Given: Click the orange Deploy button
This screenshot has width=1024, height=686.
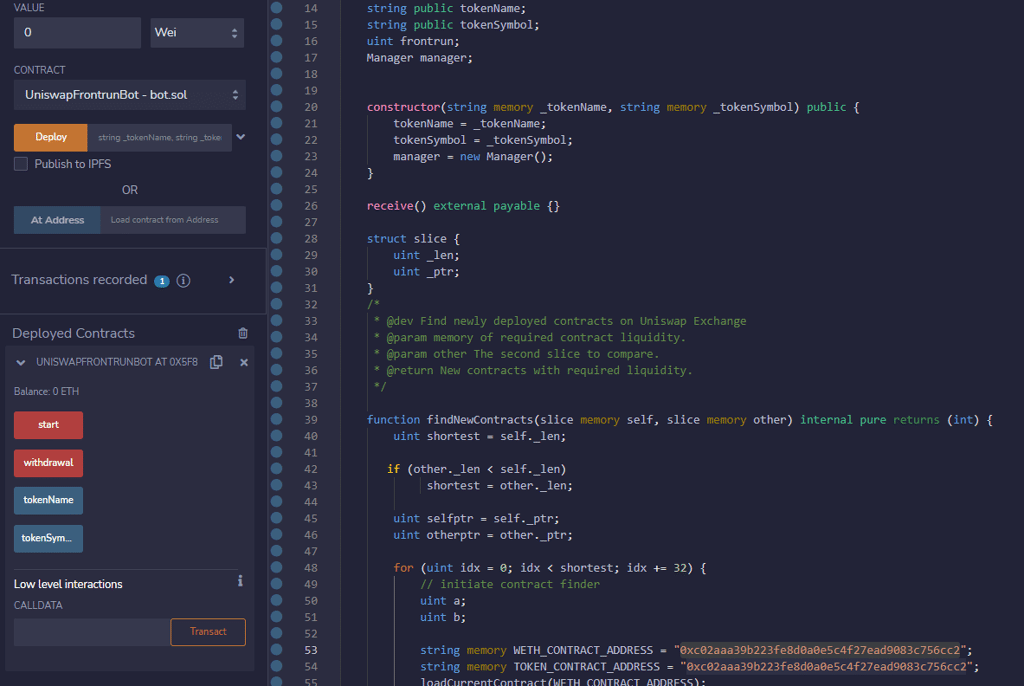Looking at the screenshot, I should pyautogui.click(x=50, y=137).
